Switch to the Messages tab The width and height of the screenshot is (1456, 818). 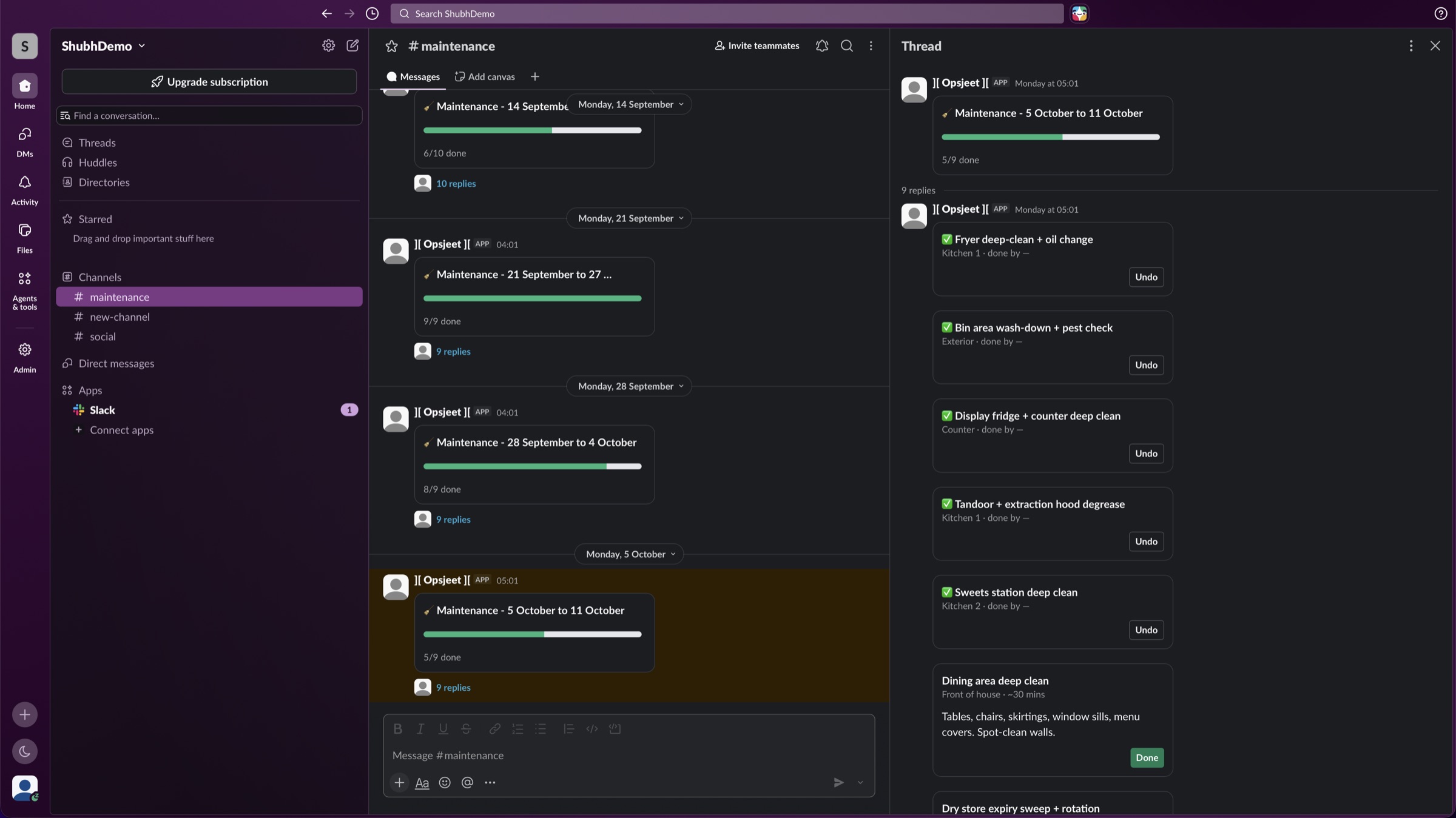tap(413, 76)
